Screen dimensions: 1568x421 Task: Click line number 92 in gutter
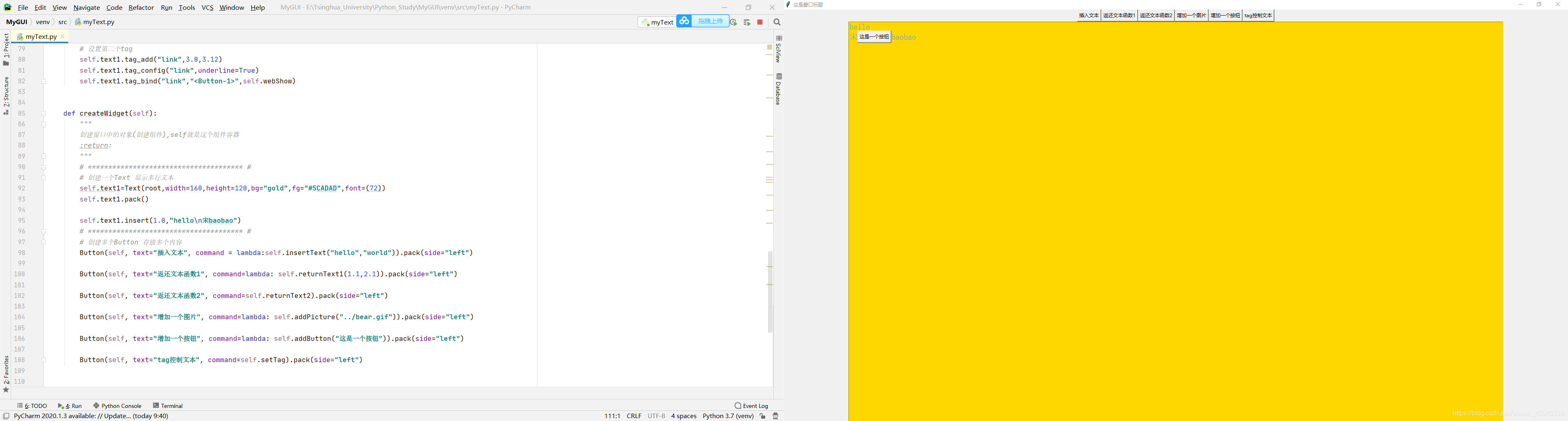(21, 188)
